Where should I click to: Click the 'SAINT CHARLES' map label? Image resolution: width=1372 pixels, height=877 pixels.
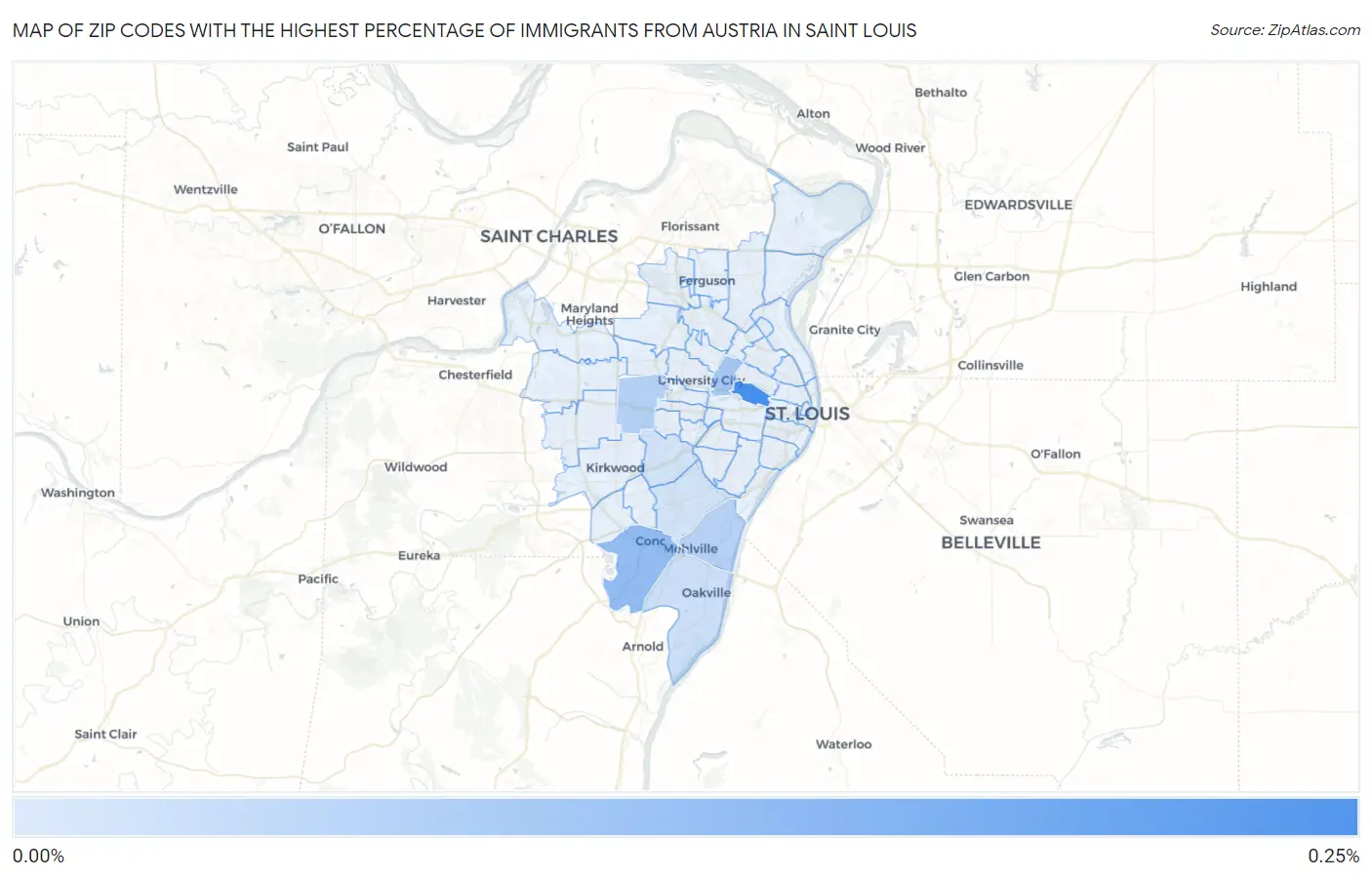click(548, 236)
